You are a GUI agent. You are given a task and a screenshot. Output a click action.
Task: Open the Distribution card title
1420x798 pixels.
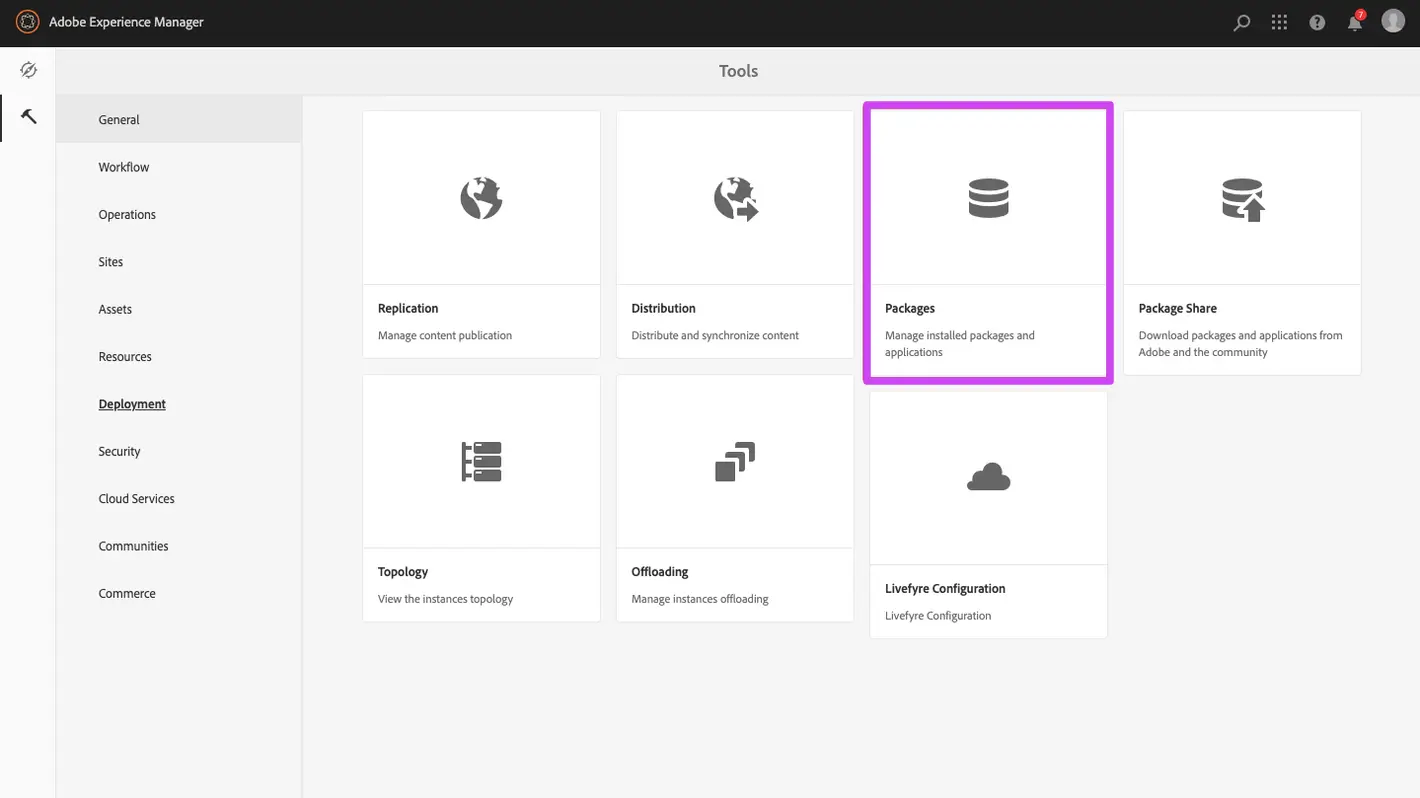[x=663, y=308]
